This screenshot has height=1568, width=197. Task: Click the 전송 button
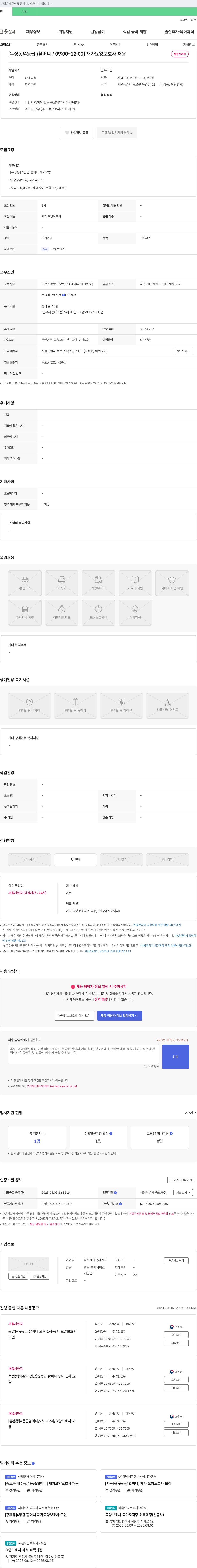[x=175, y=1057]
